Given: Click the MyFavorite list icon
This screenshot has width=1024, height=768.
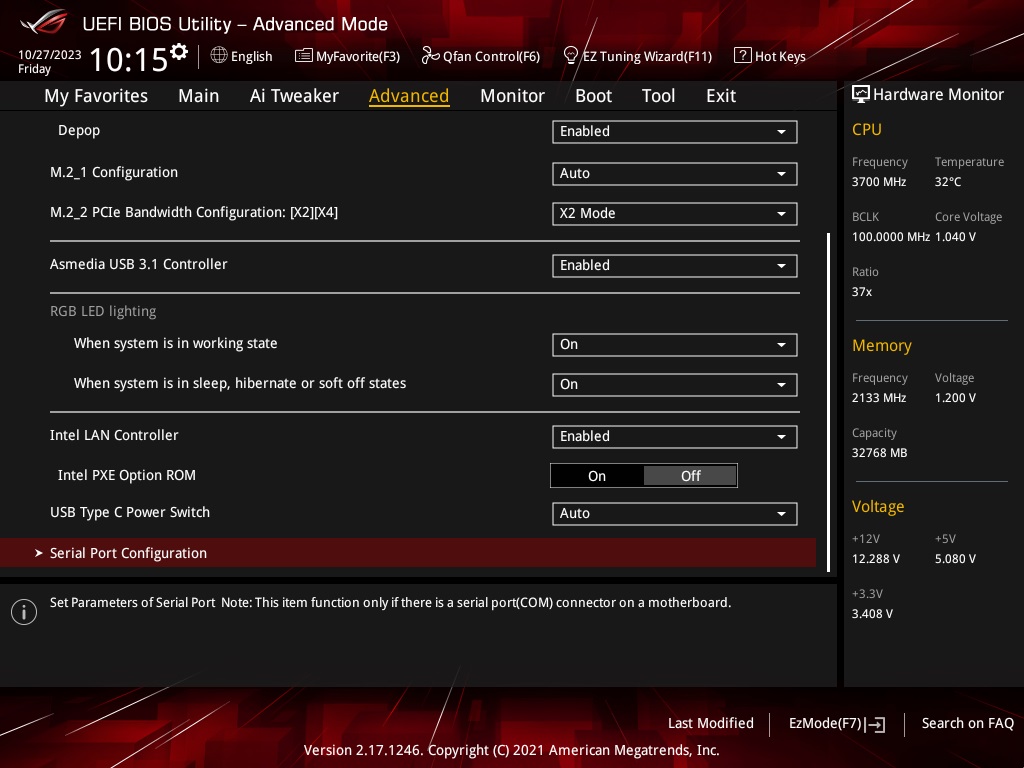Looking at the screenshot, I should [304, 56].
